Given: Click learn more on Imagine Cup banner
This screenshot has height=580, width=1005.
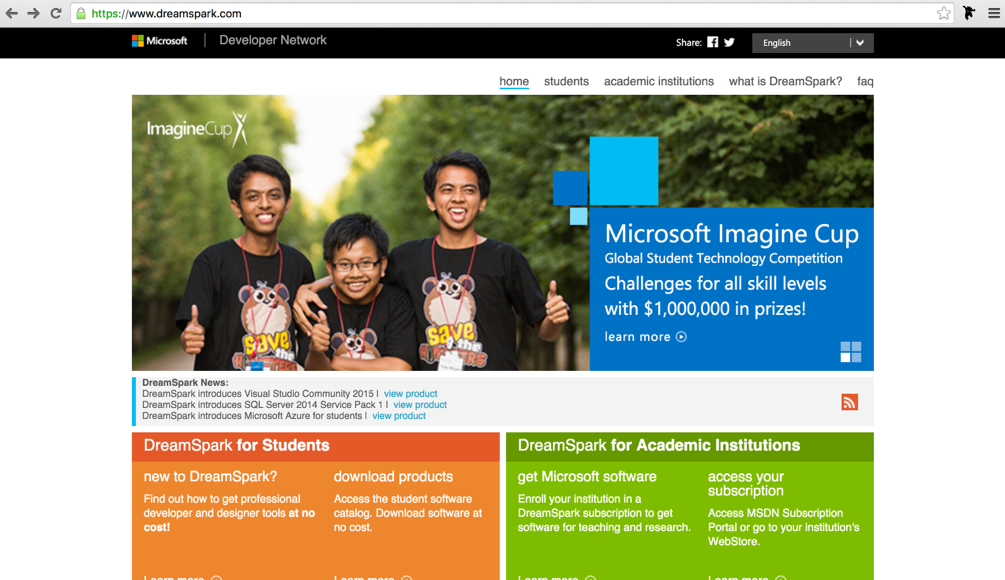Looking at the screenshot, I should (645, 337).
